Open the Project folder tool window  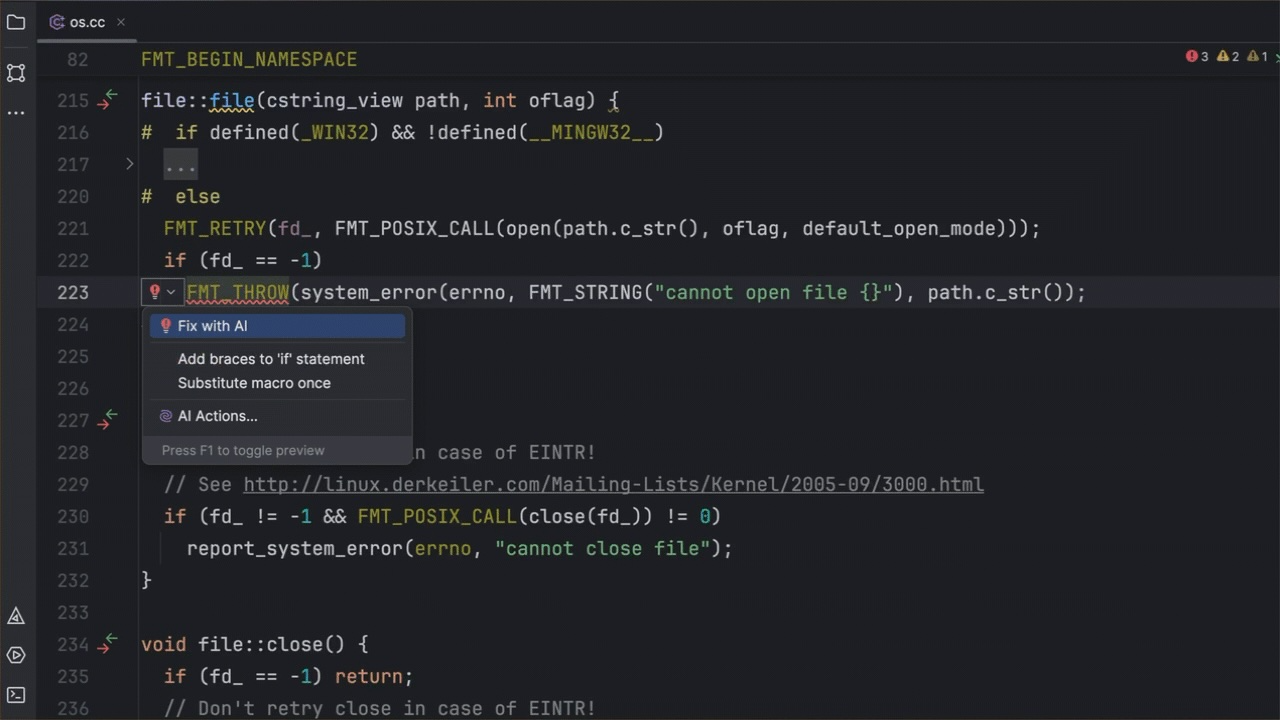[x=16, y=22]
